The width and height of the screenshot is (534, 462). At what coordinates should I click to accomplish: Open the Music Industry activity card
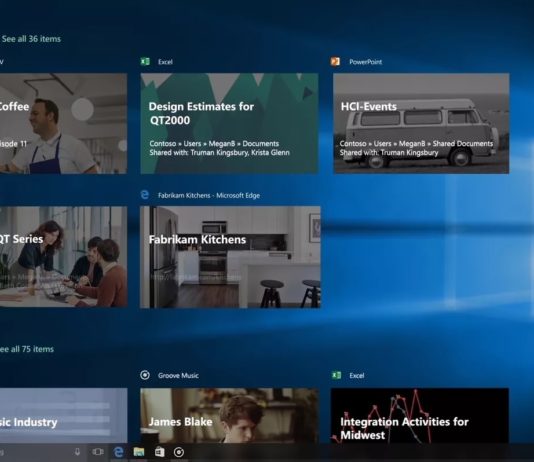click(x=64, y=415)
